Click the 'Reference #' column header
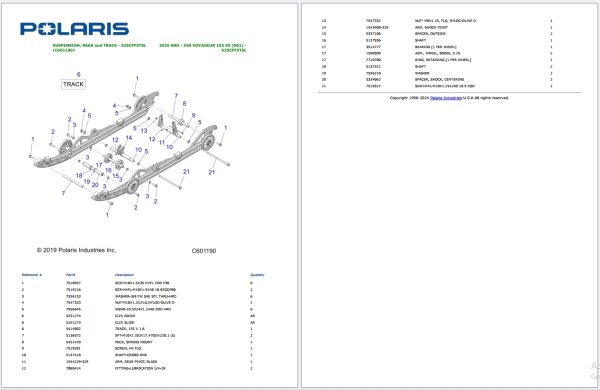 point(32,275)
